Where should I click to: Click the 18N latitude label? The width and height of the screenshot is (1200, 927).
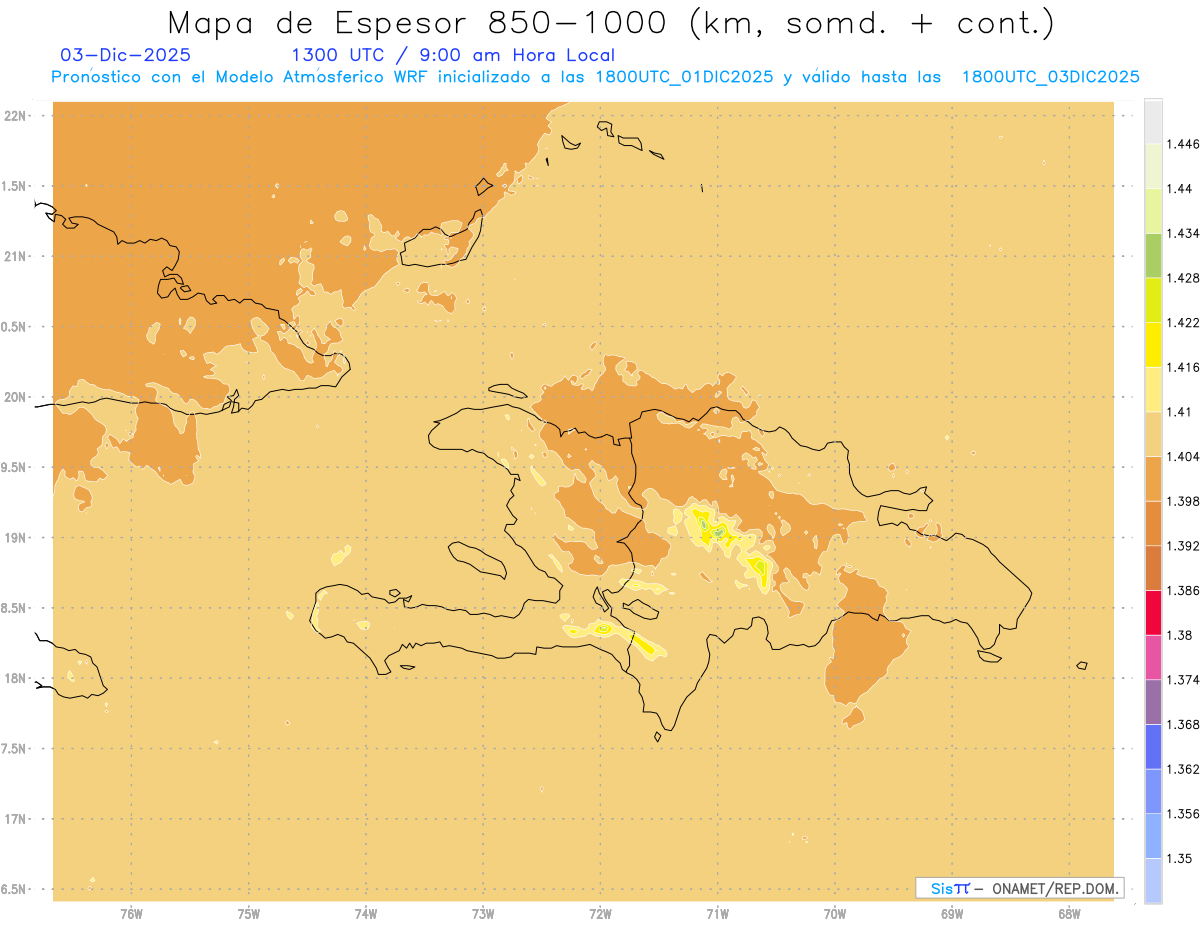(x=16, y=678)
